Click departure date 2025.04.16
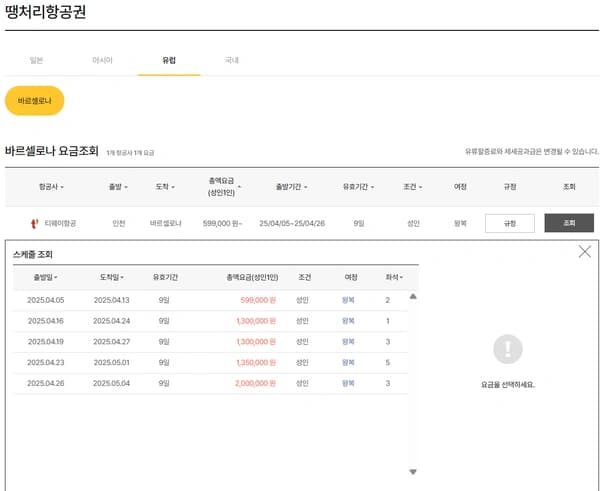Image resolution: width=600 pixels, height=491 pixels. (46, 321)
